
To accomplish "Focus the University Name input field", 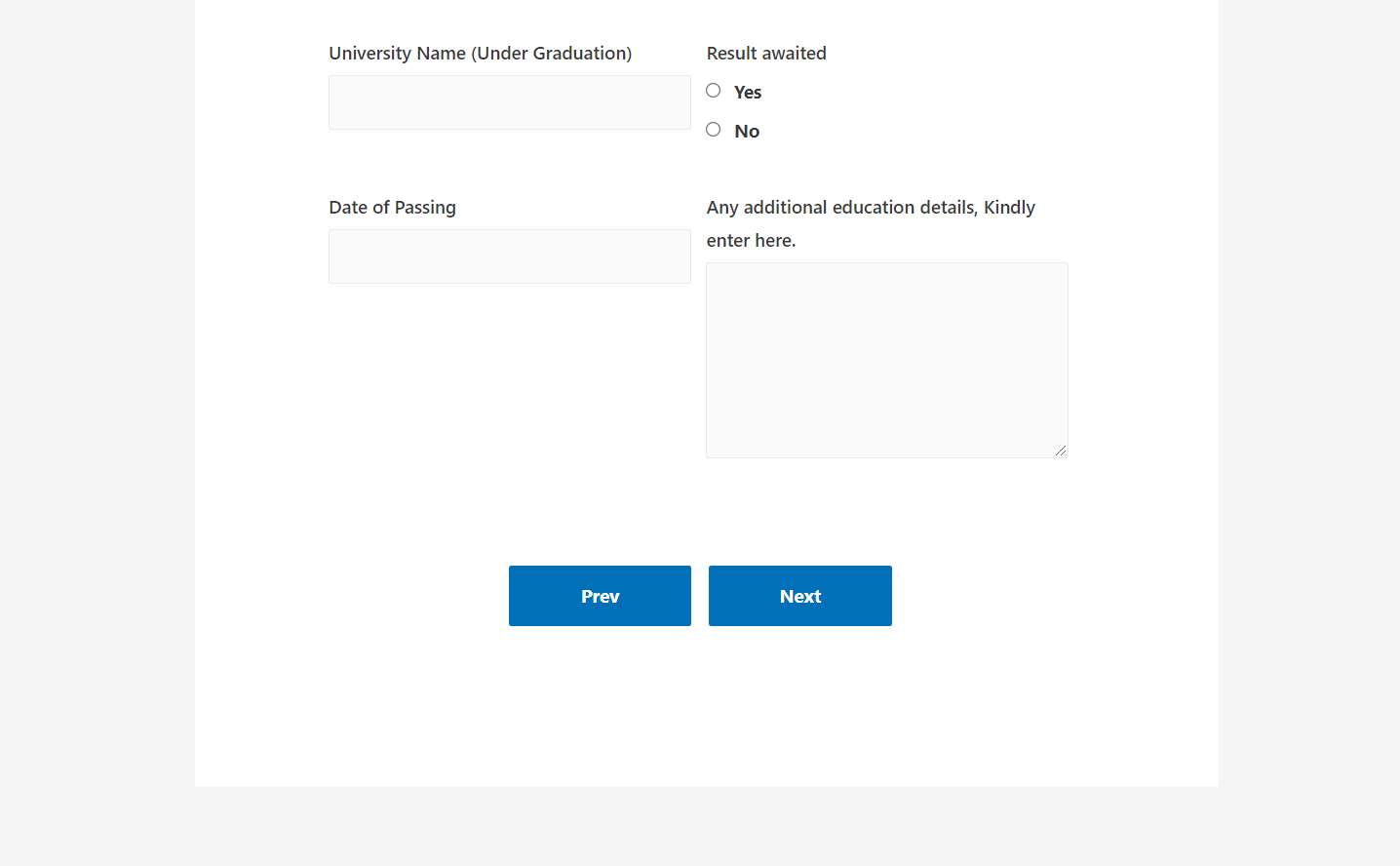I will (509, 102).
